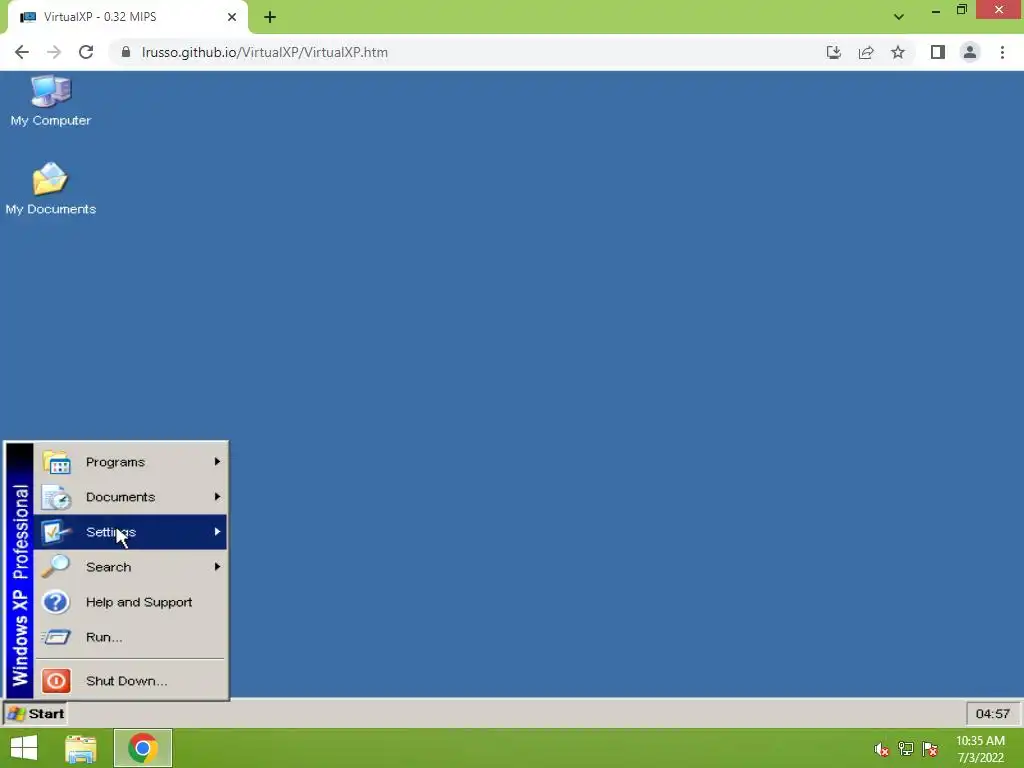The height and width of the screenshot is (768, 1024).
Task: Click the share page icon
Action: (x=866, y=52)
